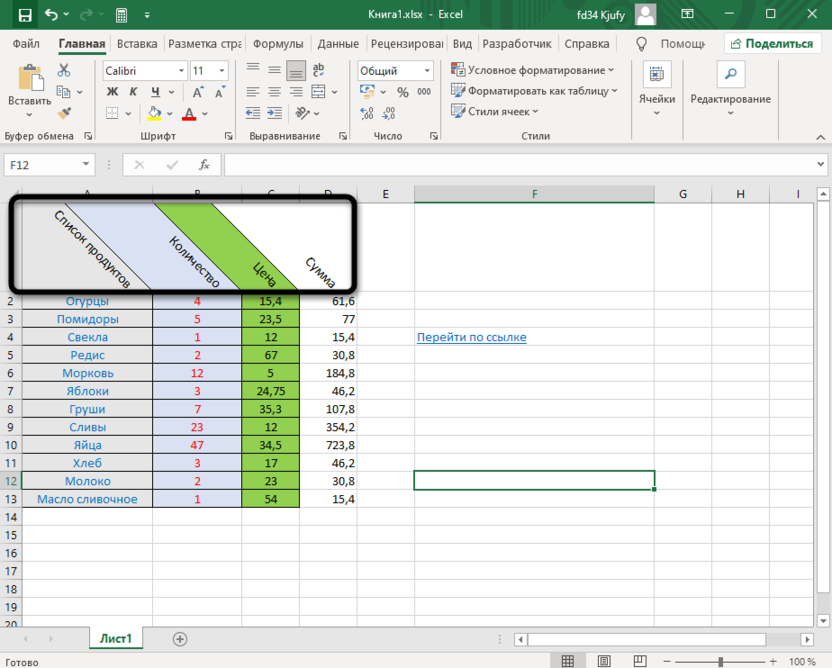Click the percent style icon

click(x=402, y=92)
